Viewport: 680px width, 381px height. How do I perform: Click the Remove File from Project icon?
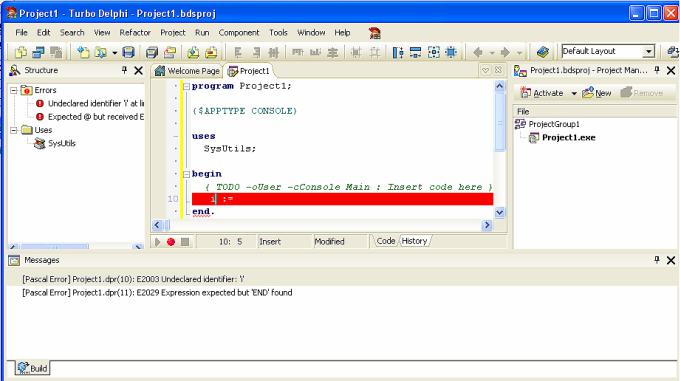point(211,52)
